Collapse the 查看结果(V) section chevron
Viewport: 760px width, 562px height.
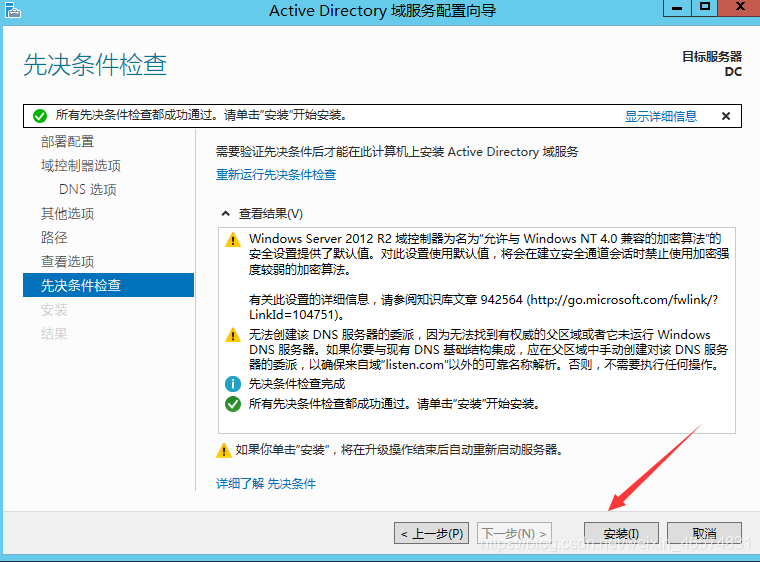225,213
